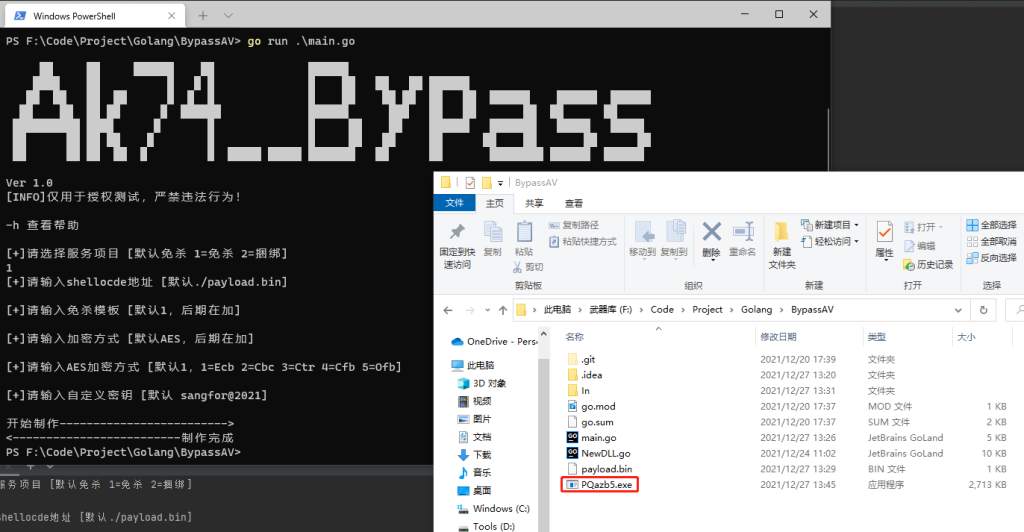Switch to the Home (主页) ribbon tab
Image resolution: width=1024 pixels, height=532 pixels.
(494, 203)
